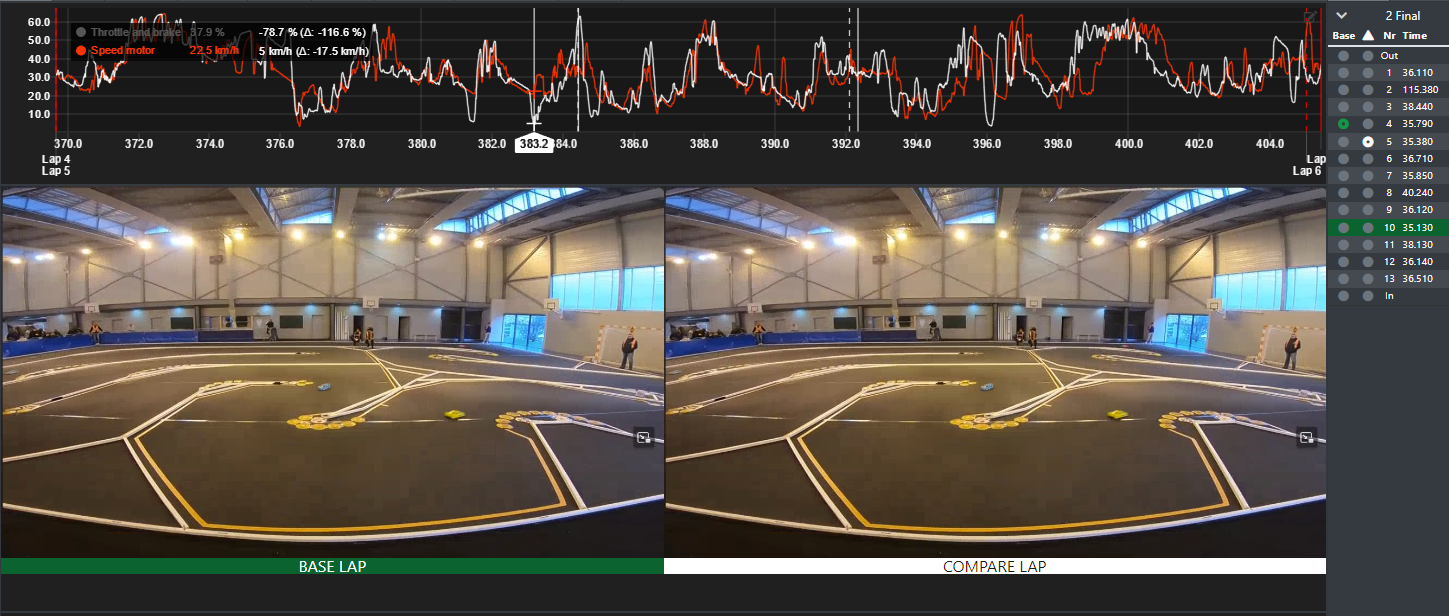This screenshot has height=616, width=1449.
Task: Collapse the 2 Final session chevron
Action: pos(1342,15)
